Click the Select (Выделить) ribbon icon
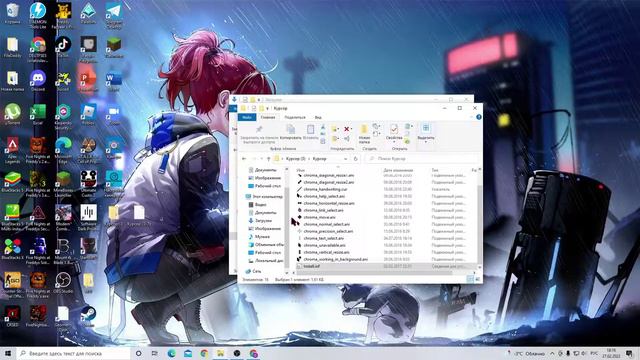This screenshot has width=640, height=360. pos(426,129)
